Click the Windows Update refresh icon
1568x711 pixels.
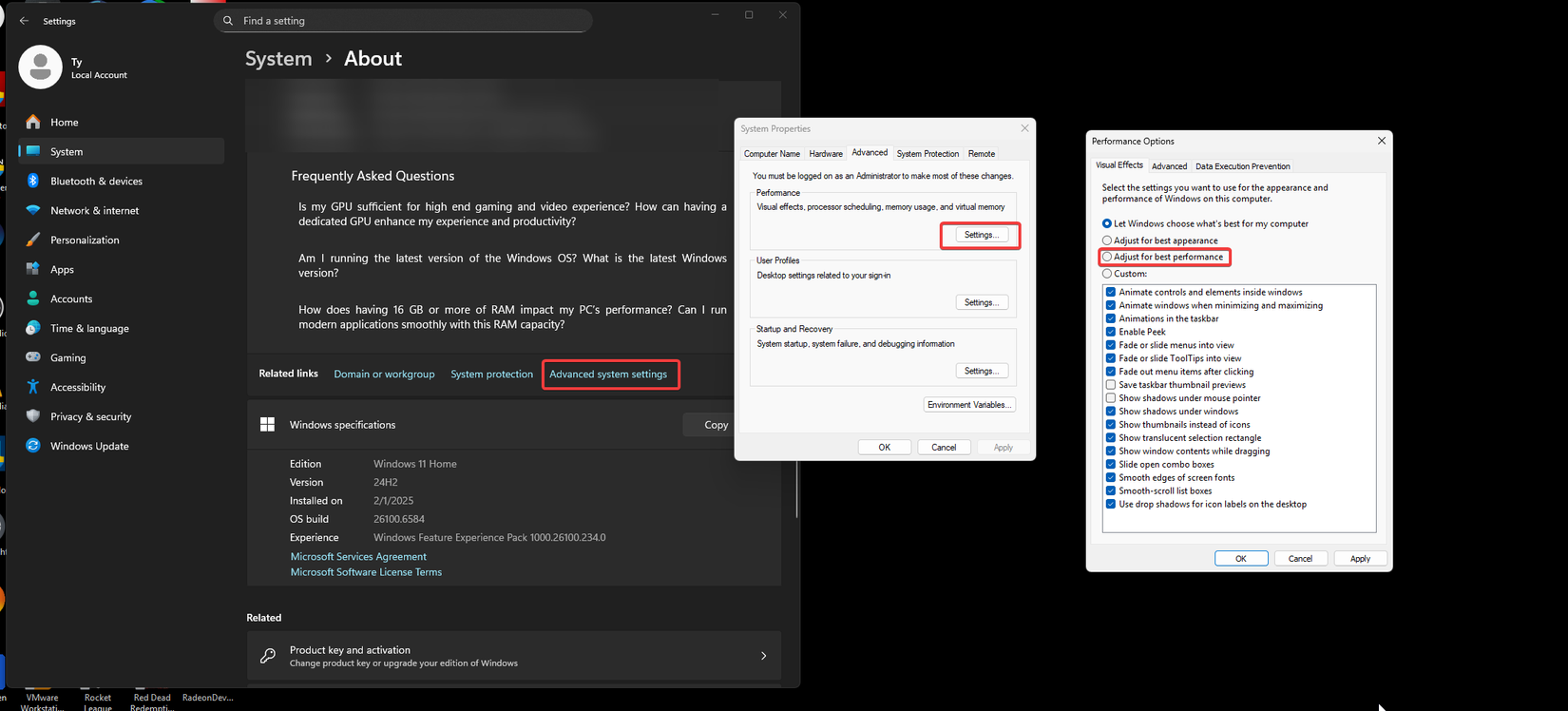tap(33, 446)
